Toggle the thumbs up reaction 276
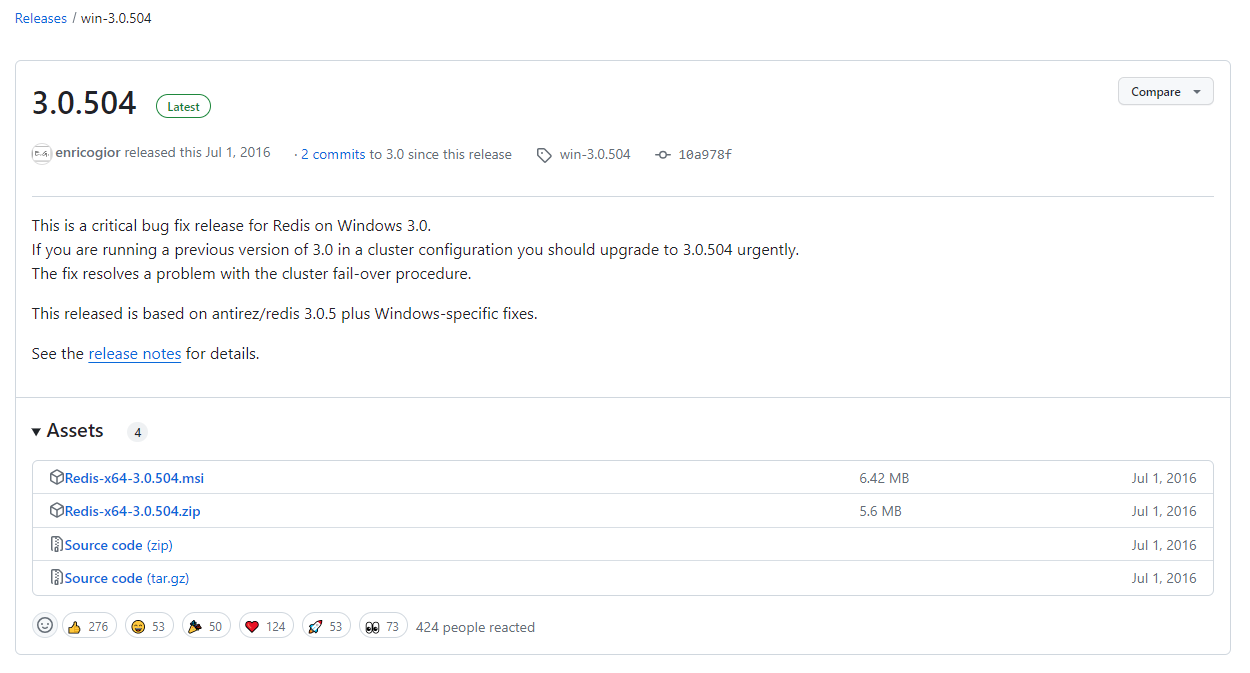The width and height of the screenshot is (1250, 673). [x=89, y=626]
